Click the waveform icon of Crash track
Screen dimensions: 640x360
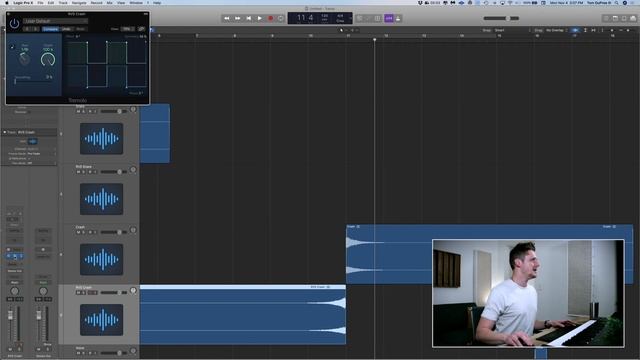click(101, 259)
